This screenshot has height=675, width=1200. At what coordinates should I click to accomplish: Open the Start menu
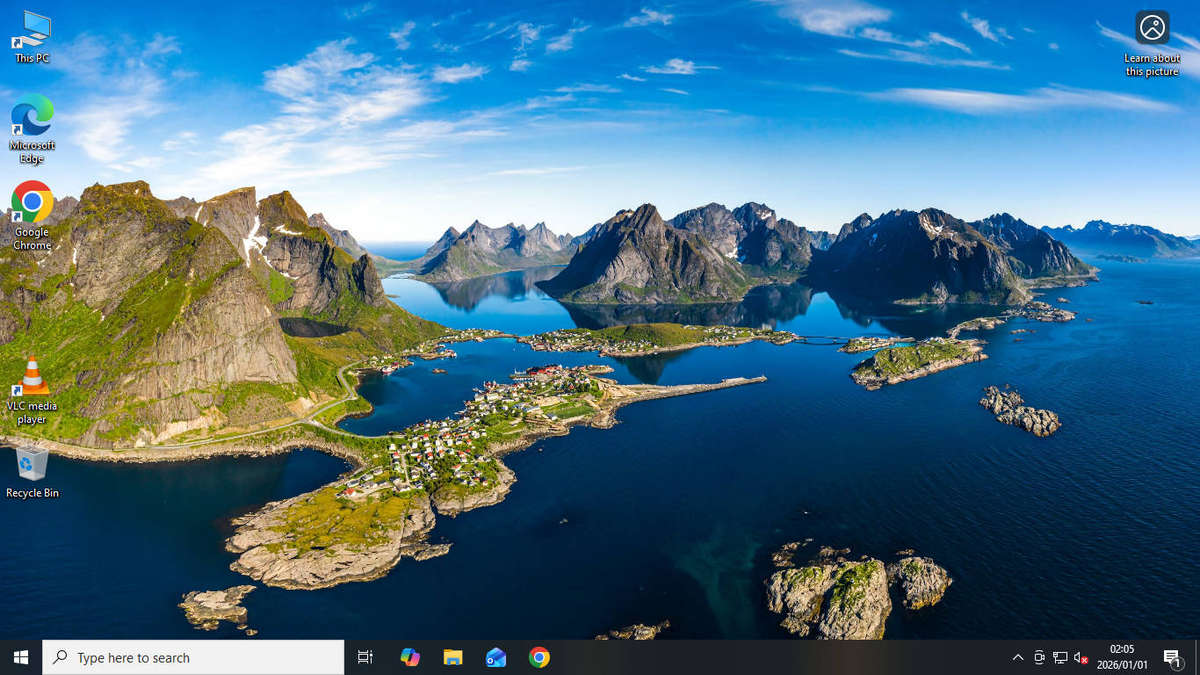pyautogui.click(x=19, y=657)
